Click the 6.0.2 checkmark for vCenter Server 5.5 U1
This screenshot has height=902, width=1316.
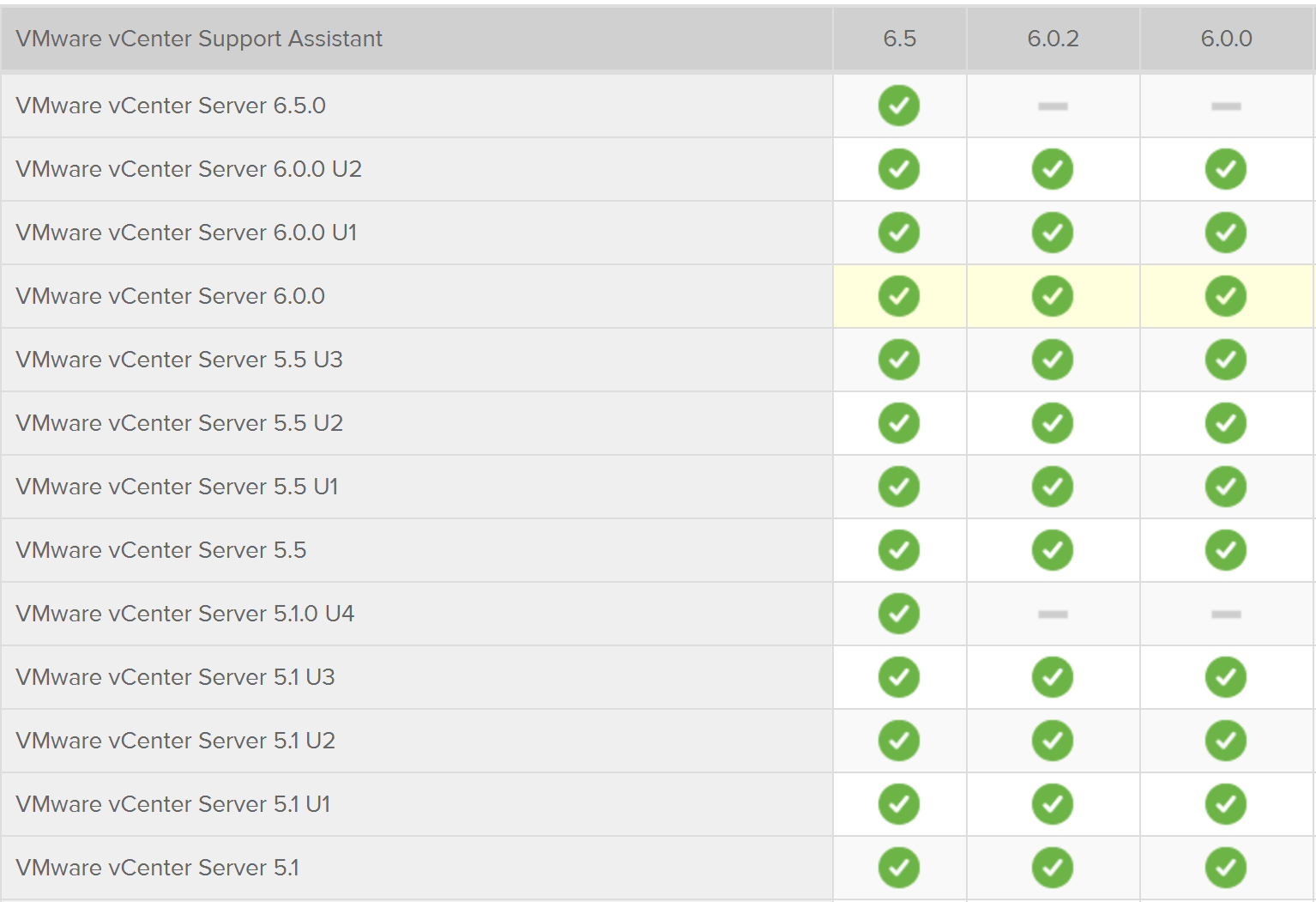(1053, 487)
